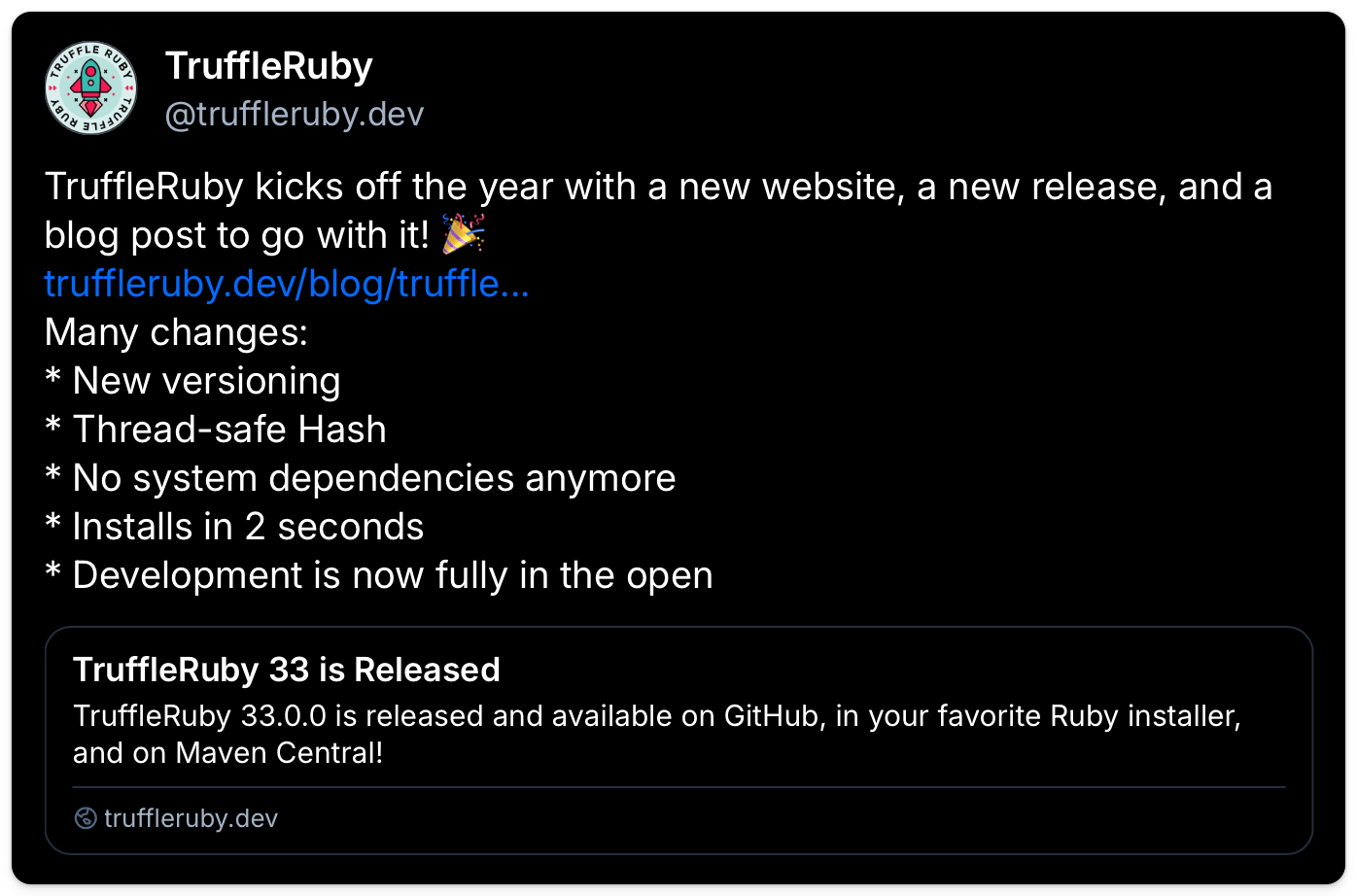Click 'blog post to go with it!' text
The height and width of the screenshot is (896, 1357).
(x=236, y=235)
